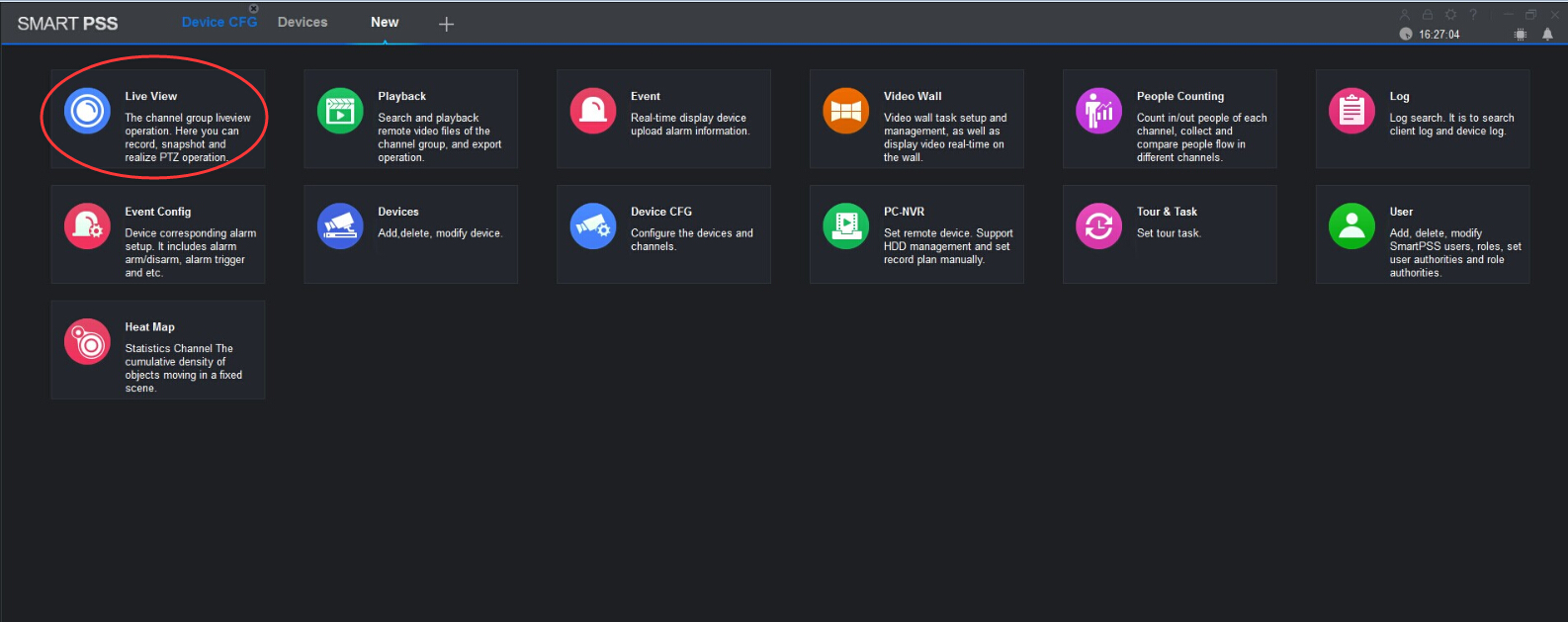Open the People Counting module icon
The image size is (1568, 622).
1099,110
